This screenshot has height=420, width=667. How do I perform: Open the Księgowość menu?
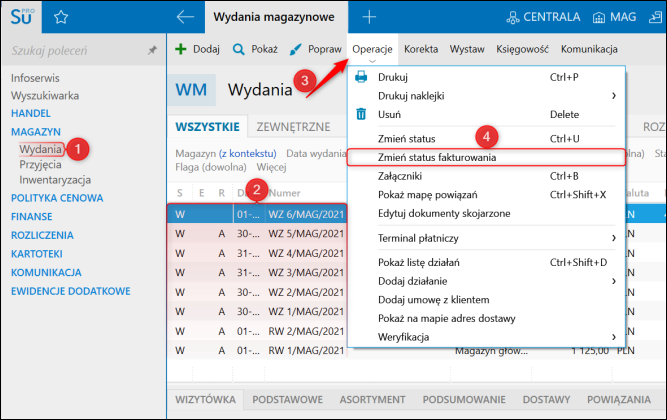[x=522, y=49]
